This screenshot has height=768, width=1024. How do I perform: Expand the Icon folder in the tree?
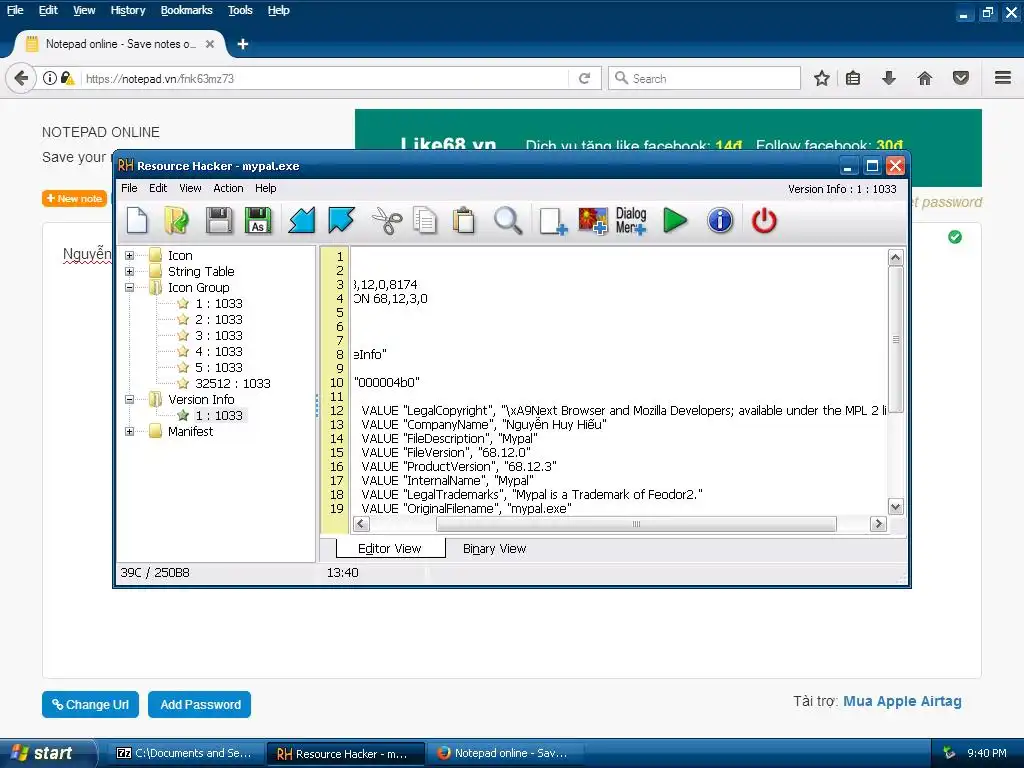click(x=129, y=255)
